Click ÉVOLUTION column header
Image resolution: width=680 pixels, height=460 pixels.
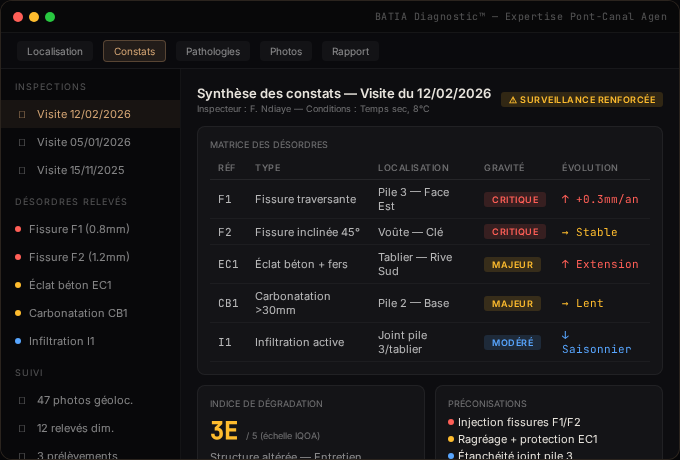(590, 168)
